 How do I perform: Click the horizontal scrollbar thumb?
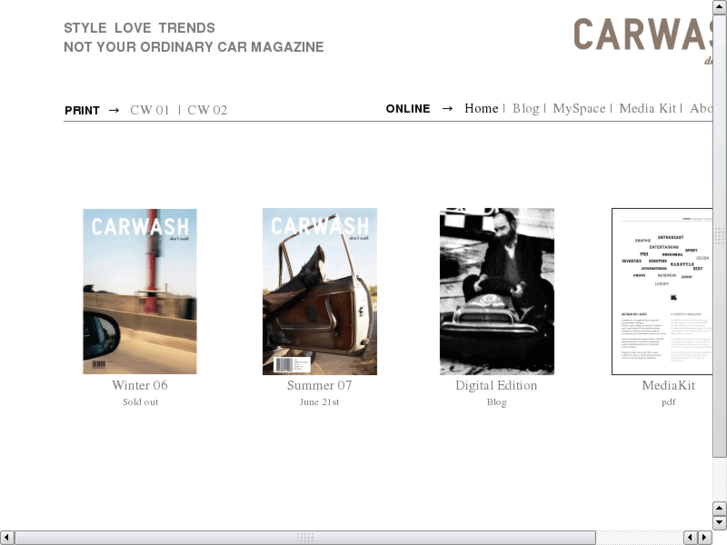click(305, 538)
